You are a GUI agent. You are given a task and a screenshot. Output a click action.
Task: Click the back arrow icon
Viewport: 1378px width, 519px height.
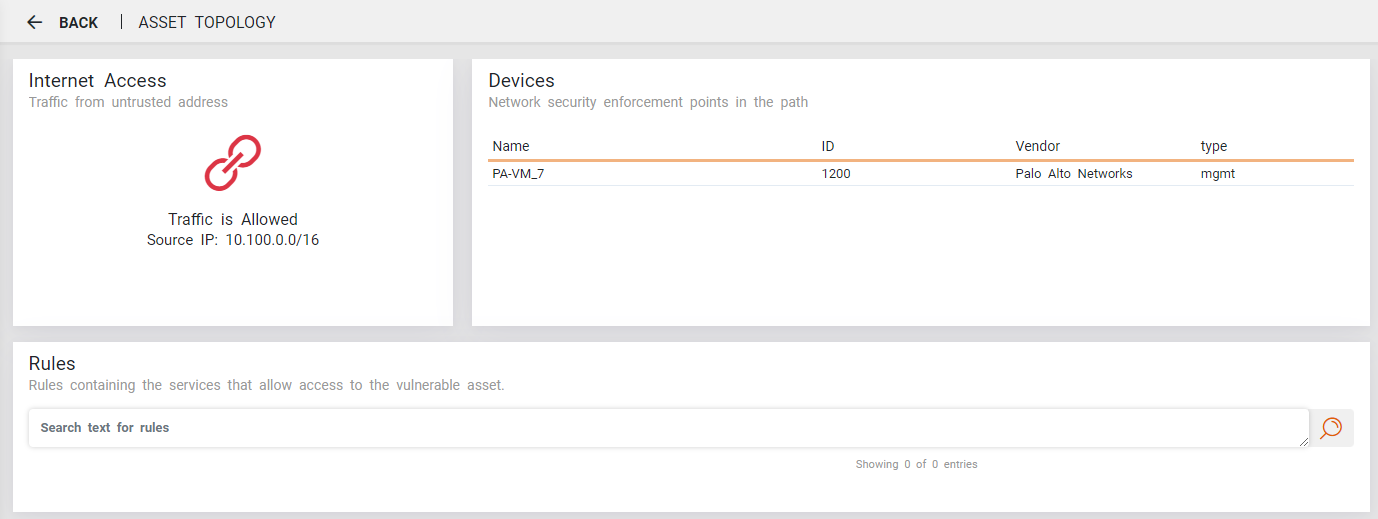35,22
